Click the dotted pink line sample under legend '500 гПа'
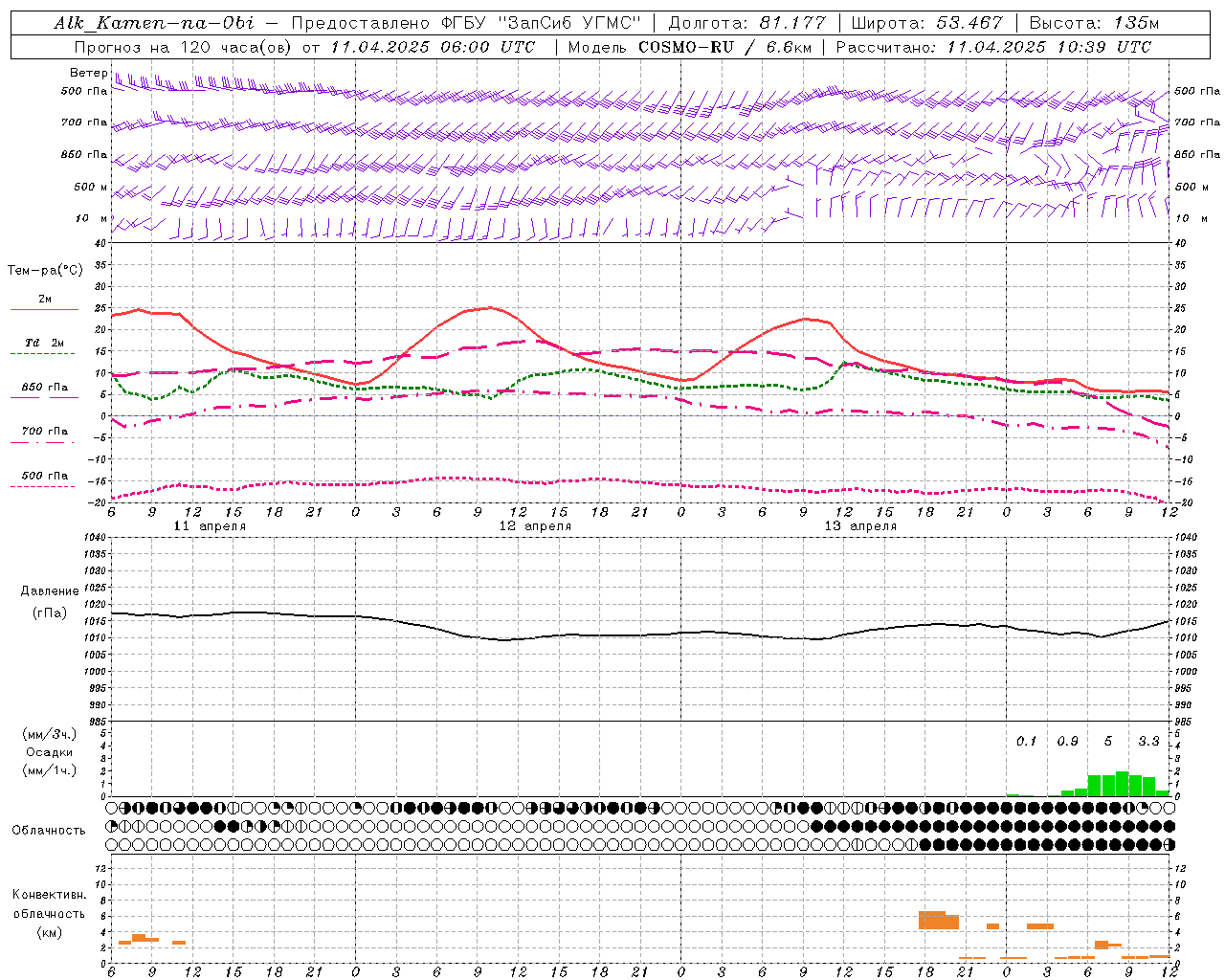Image resolution: width=1225 pixels, height=980 pixels. (x=44, y=486)
